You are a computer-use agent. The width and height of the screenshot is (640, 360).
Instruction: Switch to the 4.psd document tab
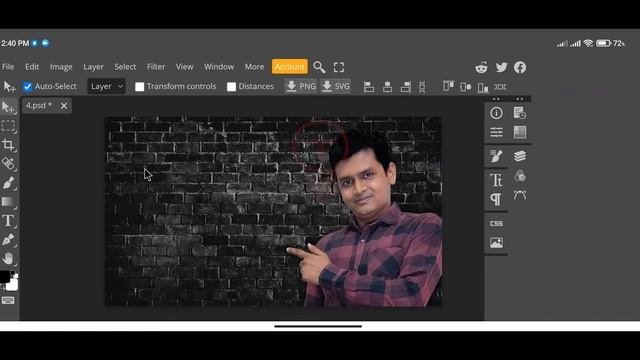pyautogui.click(x=39, y=105)
